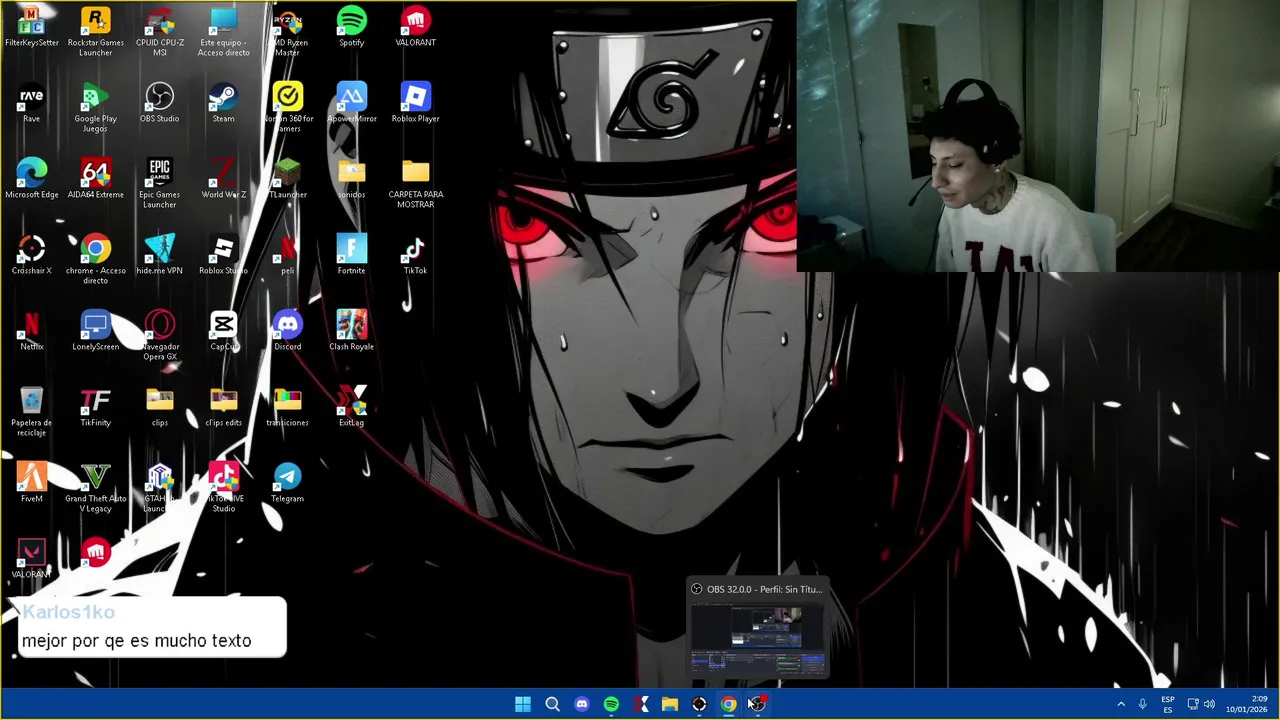The width and height of the screenshot is (1280, 720).
Task: Open the Roblox Studio shortcut
Action: tap(224, 255)
